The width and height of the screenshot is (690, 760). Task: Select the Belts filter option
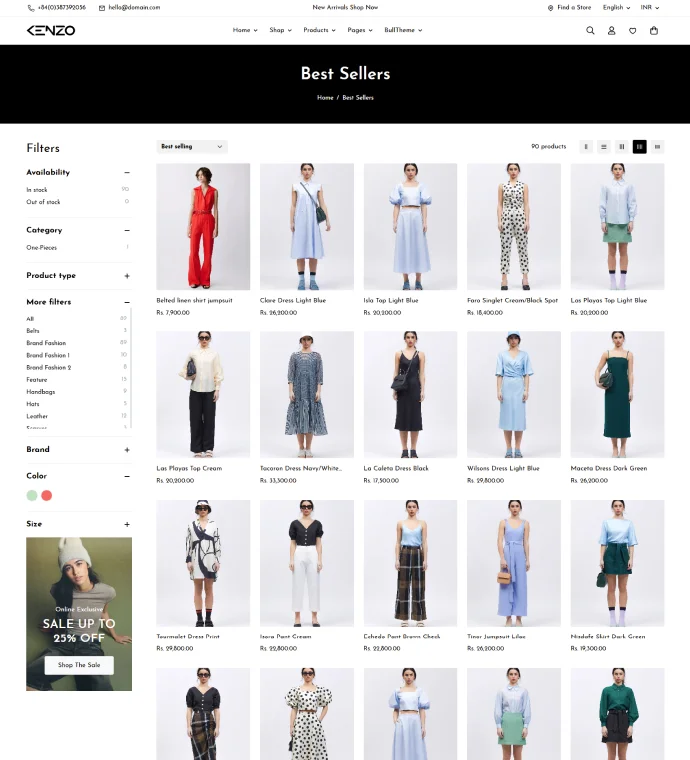click(32, 331)
